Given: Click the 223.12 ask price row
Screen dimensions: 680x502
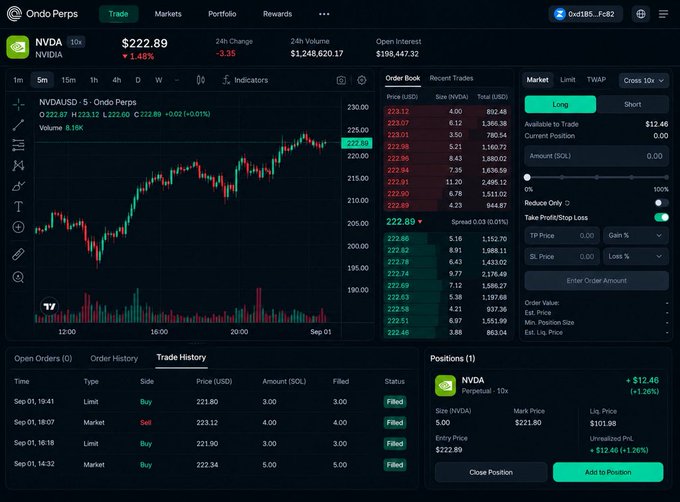Looking at the screenshot, I should click(x=447, y=111).
